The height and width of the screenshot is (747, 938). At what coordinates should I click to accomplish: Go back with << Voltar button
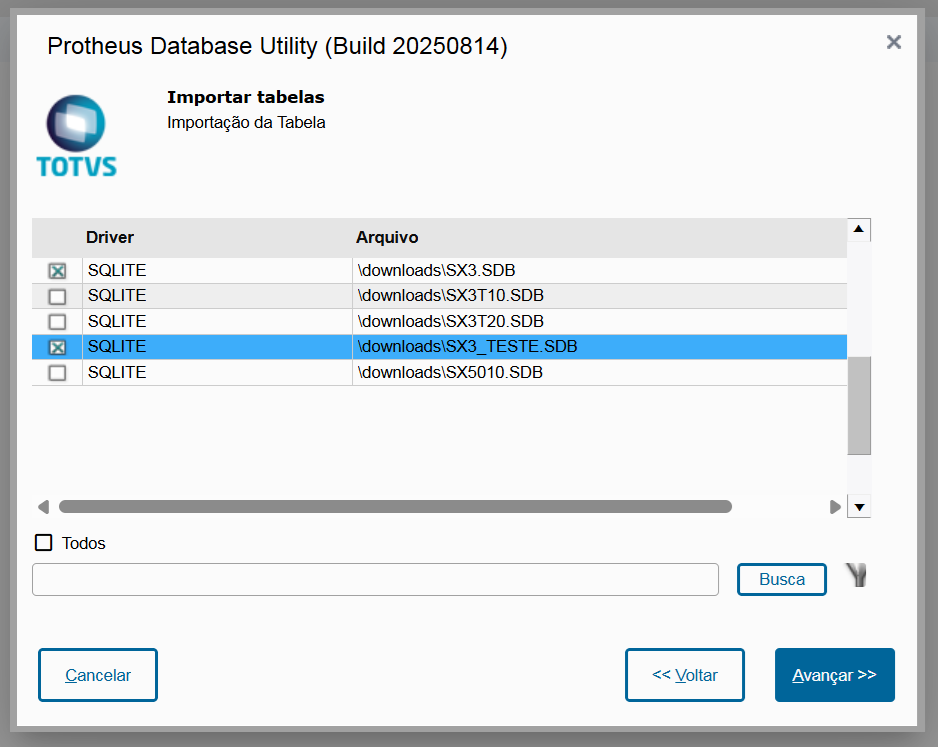[x=685, y=675]
